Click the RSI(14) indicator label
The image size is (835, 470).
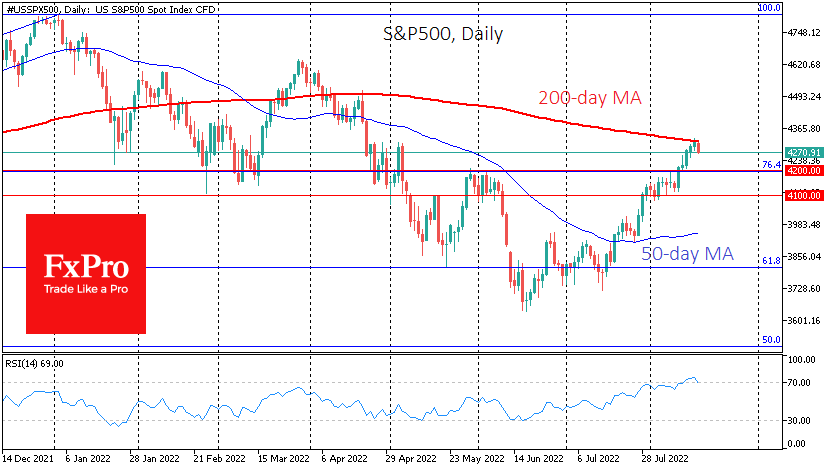click(34, 363)
